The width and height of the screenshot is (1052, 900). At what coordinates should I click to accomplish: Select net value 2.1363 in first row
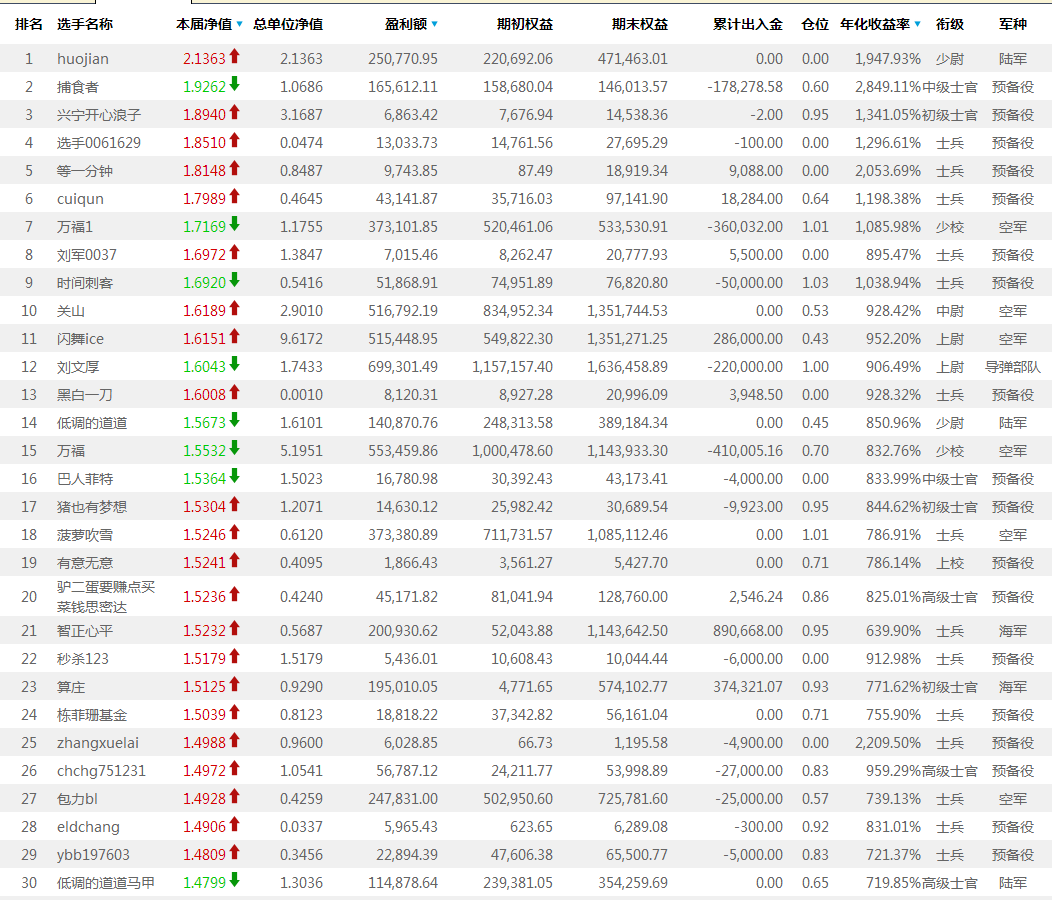pyautogui.click(x=204, y=59)
